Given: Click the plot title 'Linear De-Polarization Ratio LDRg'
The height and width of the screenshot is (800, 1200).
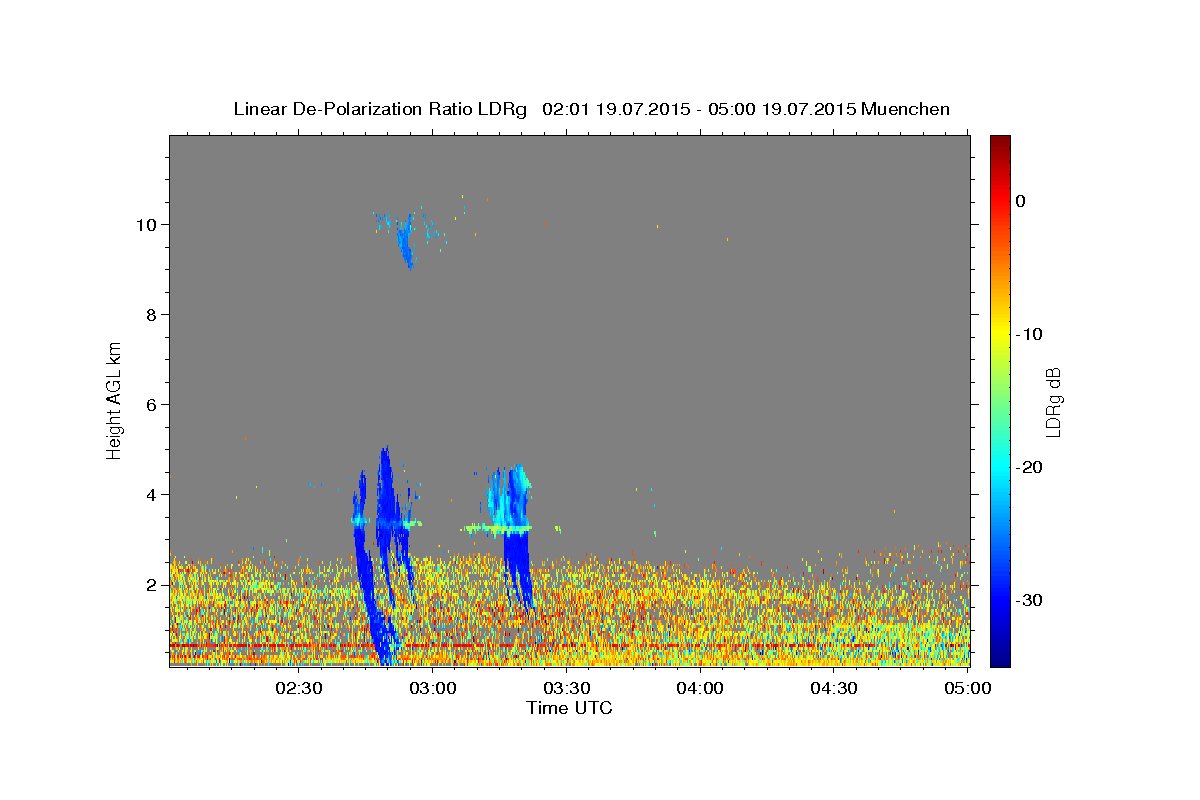Looking at the screenshot, I should click(x=380, y=109).
